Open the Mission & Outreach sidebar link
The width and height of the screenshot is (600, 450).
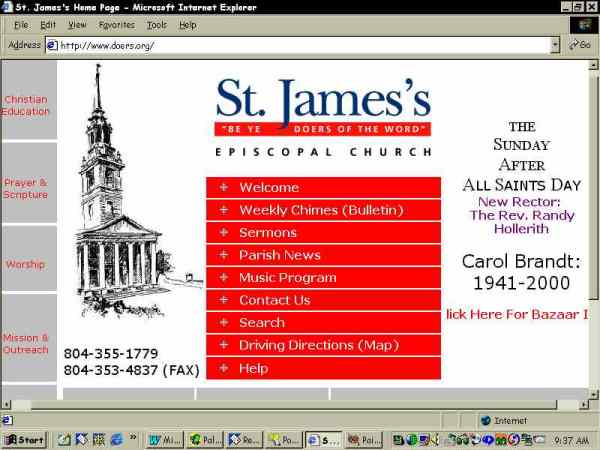point(26,344)
